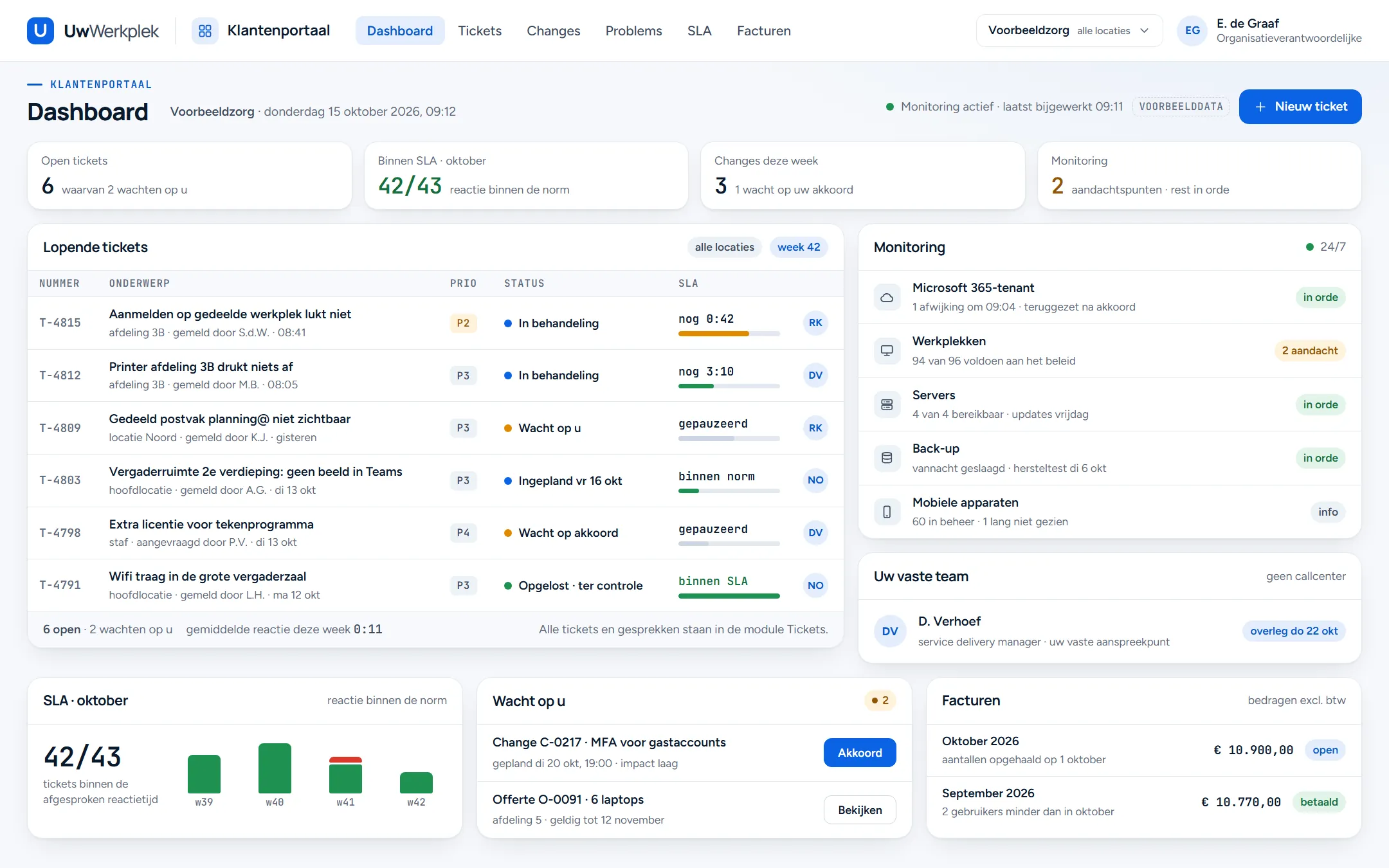Open ticket row T-4803 Vergaderruimte geen beeld
Viewport: 1389px width, 868px height.
(435, 480)
